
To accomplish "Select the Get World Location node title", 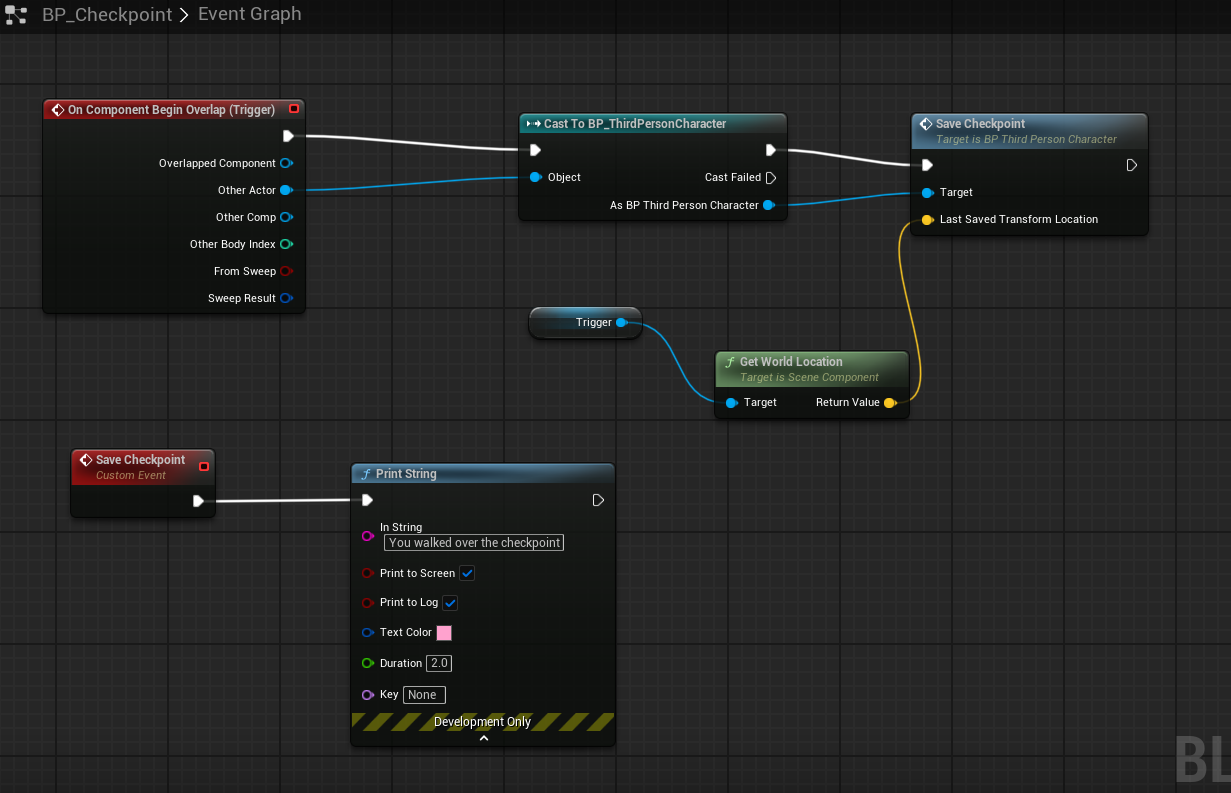I will tap(791, 362).
